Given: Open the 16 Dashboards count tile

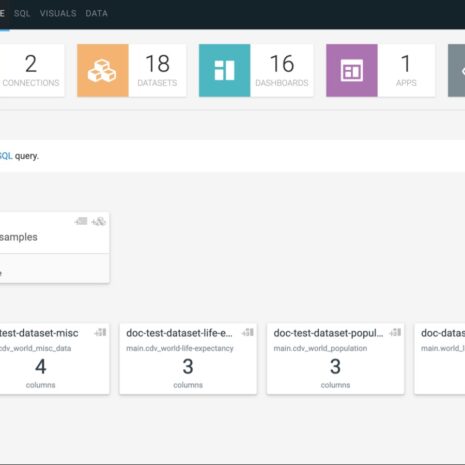Looking at the screenshot, I should coord(282,70).
